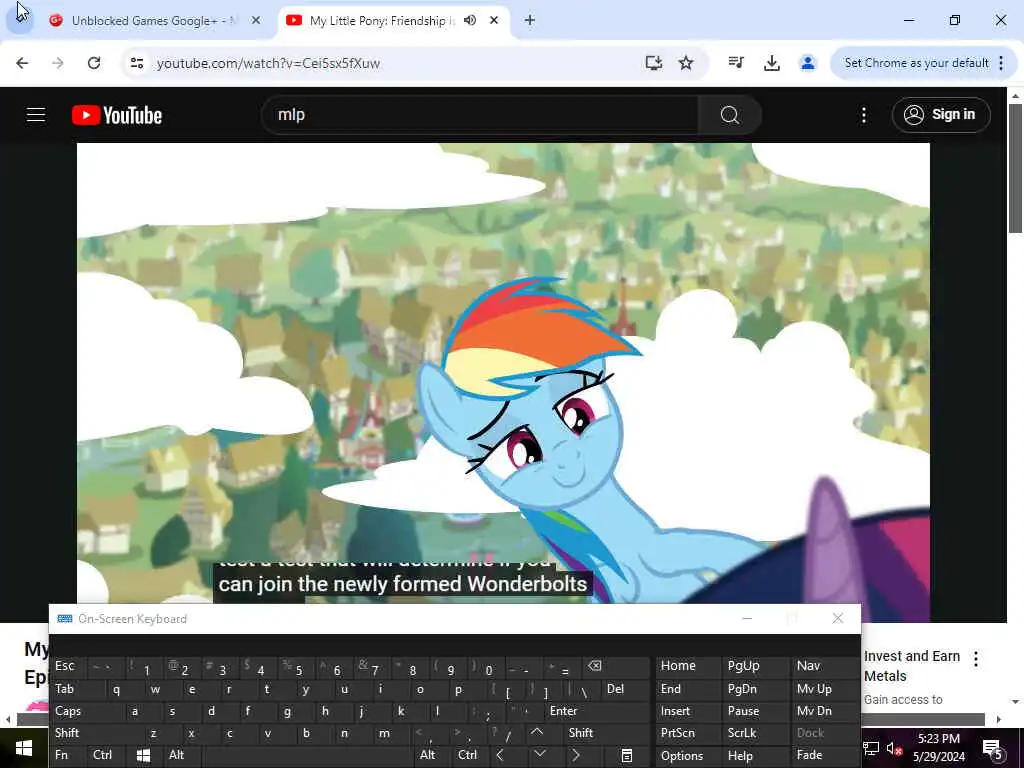This screenshot has width=1024, height=768.
Task: Focus the YouTube search box containing mlp
Action: (x=480, y=115)
